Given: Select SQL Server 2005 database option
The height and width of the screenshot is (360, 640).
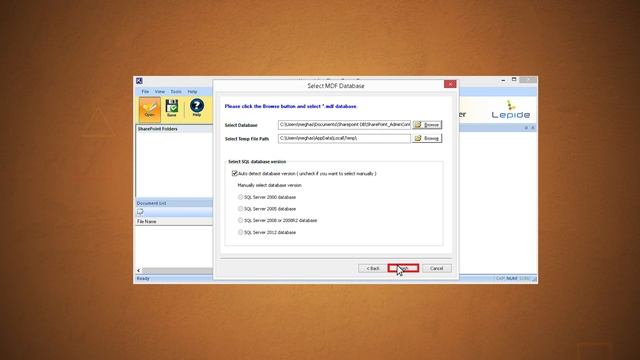Looking at the screenshot, I should tap(240, 209).
